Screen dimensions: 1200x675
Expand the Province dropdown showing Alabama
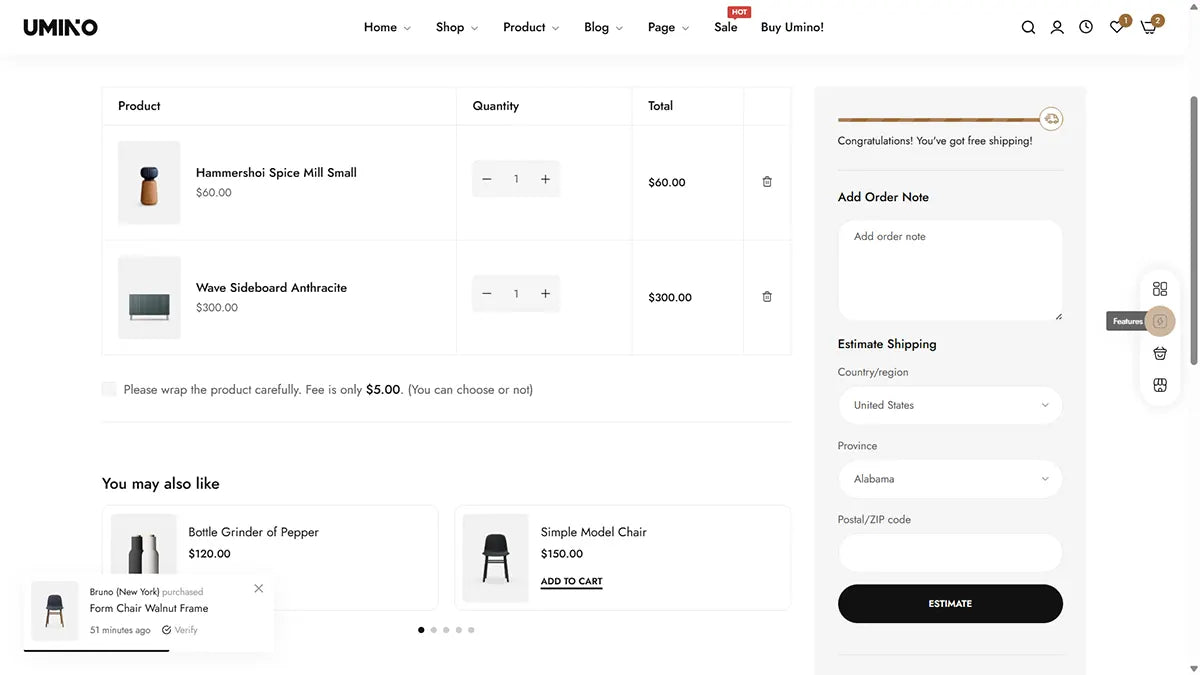[950, 479]
